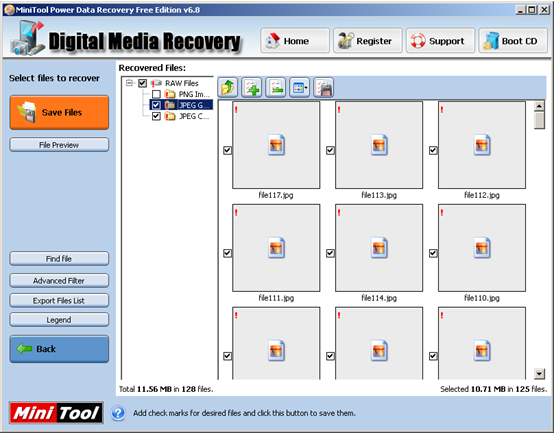
Task: Click the file110.jpg file name label
Action: [x=482, y=298]
